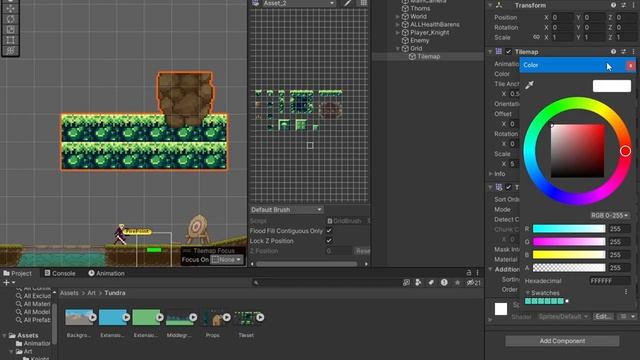Click the G channel color slider

coord(569,242)
